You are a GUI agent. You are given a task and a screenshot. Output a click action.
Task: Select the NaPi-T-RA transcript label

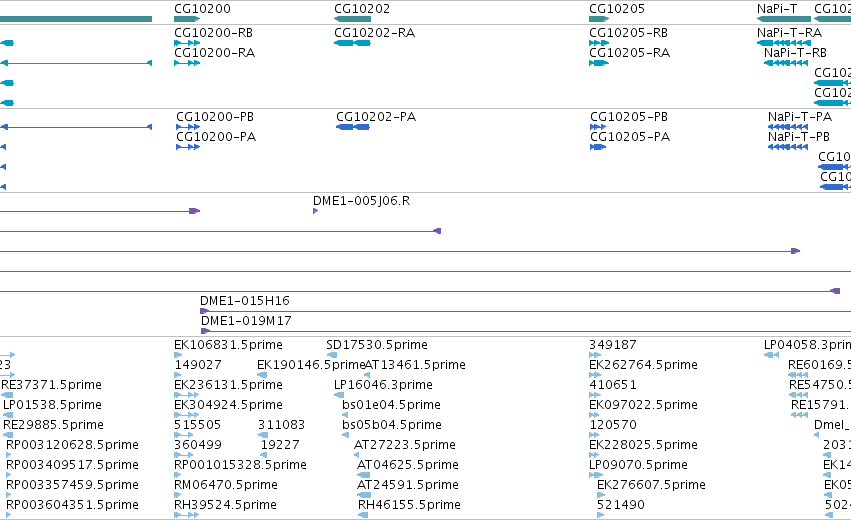coord(789,33)
